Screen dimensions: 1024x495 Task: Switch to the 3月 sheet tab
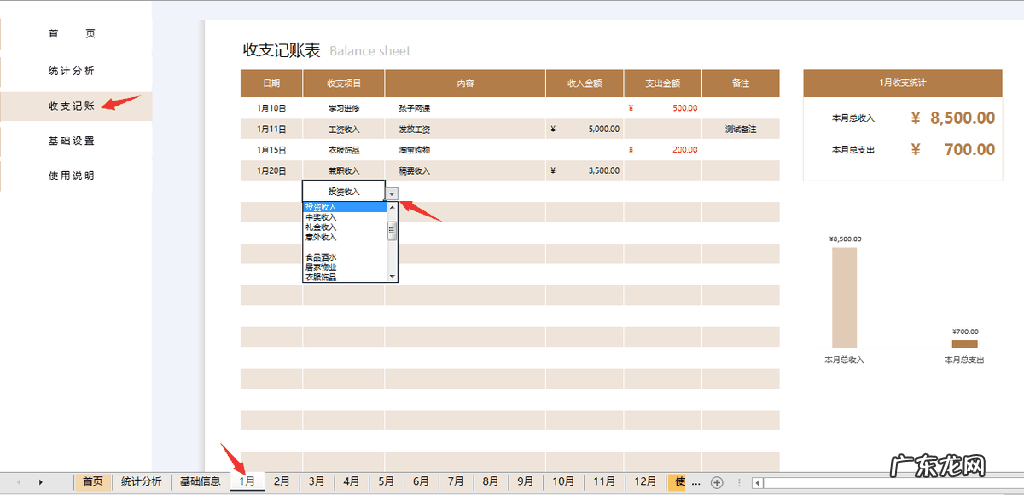point(316,482)
